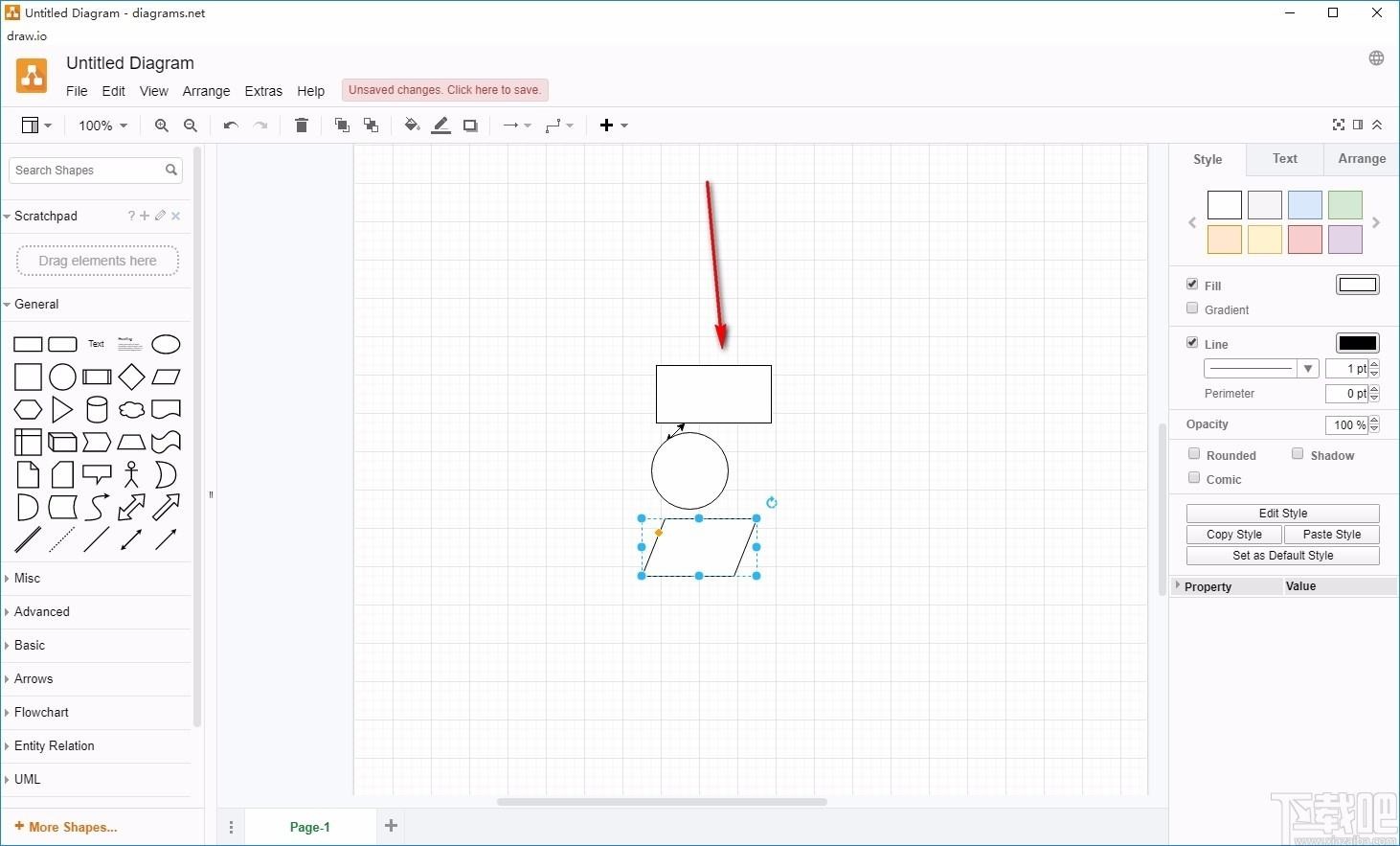The width and height of the screenshot is (1400, 846).
Task: Click the line color pencil icon
Action: 440,126
